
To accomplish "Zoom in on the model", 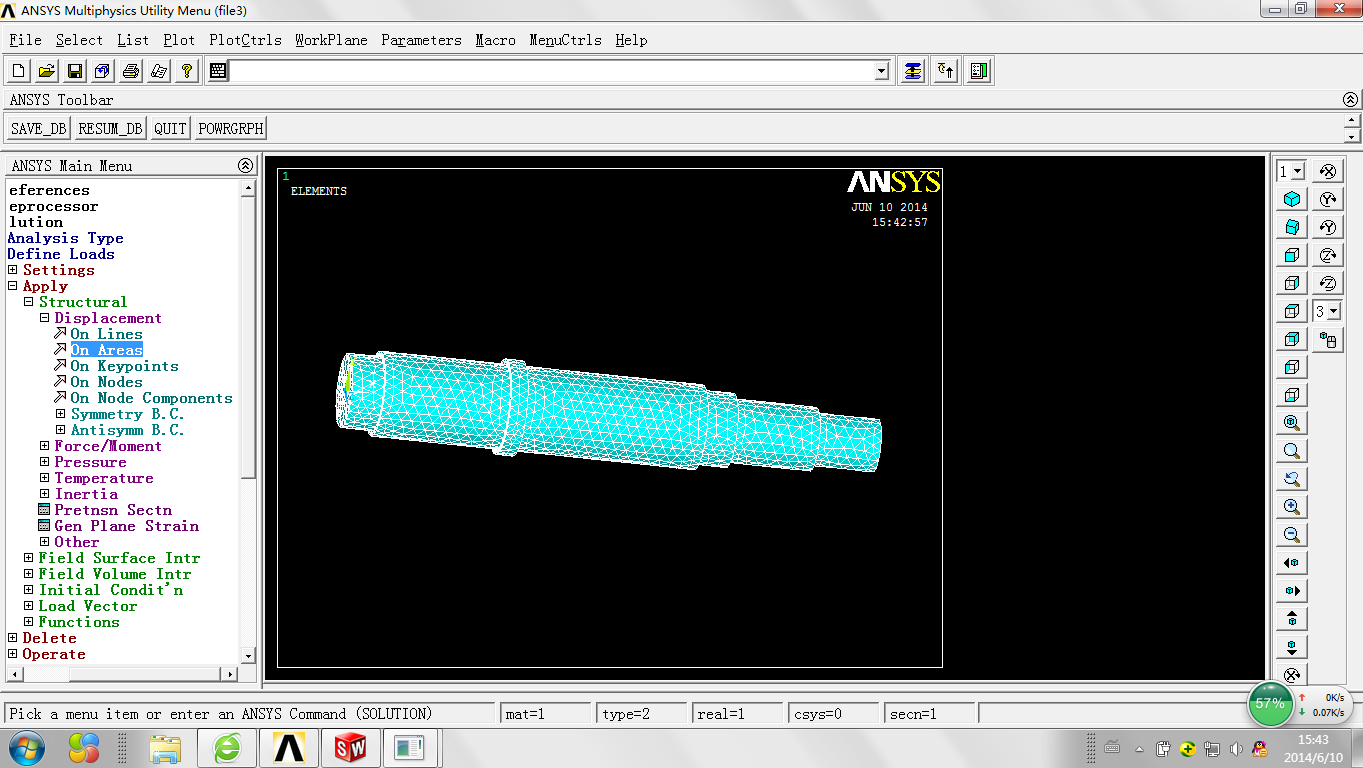I will 1292,507.
